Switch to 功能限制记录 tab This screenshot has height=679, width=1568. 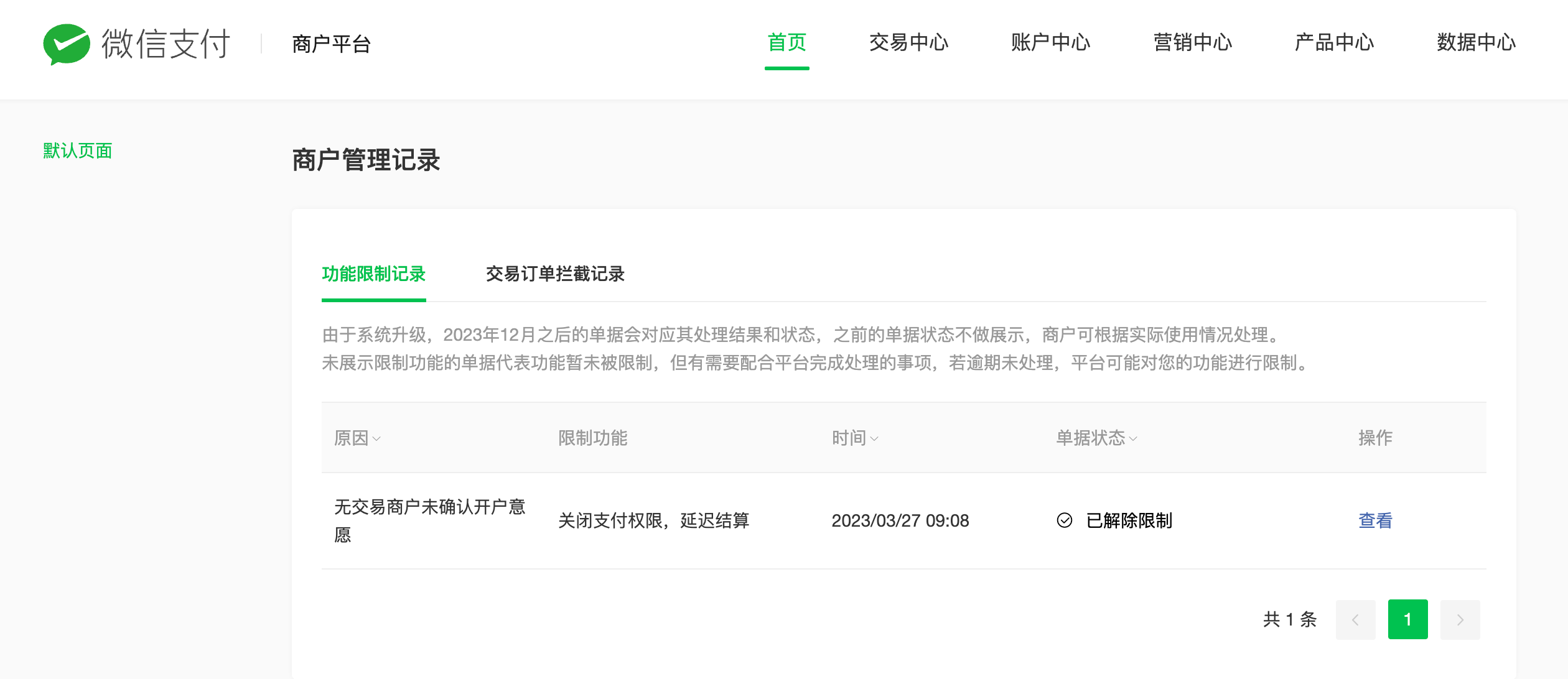pyautogui.click(x=373, y=274)
